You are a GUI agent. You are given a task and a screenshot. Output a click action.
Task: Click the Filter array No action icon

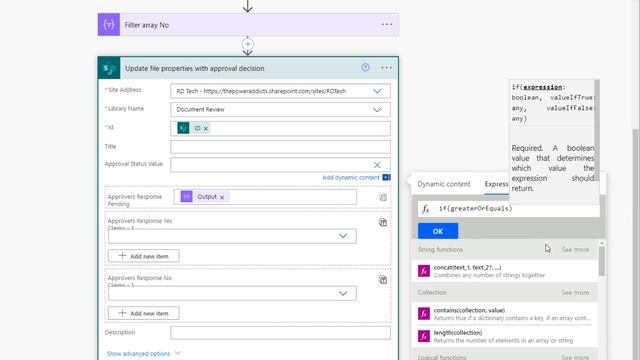pyautogui.click(x=109, y=24)
